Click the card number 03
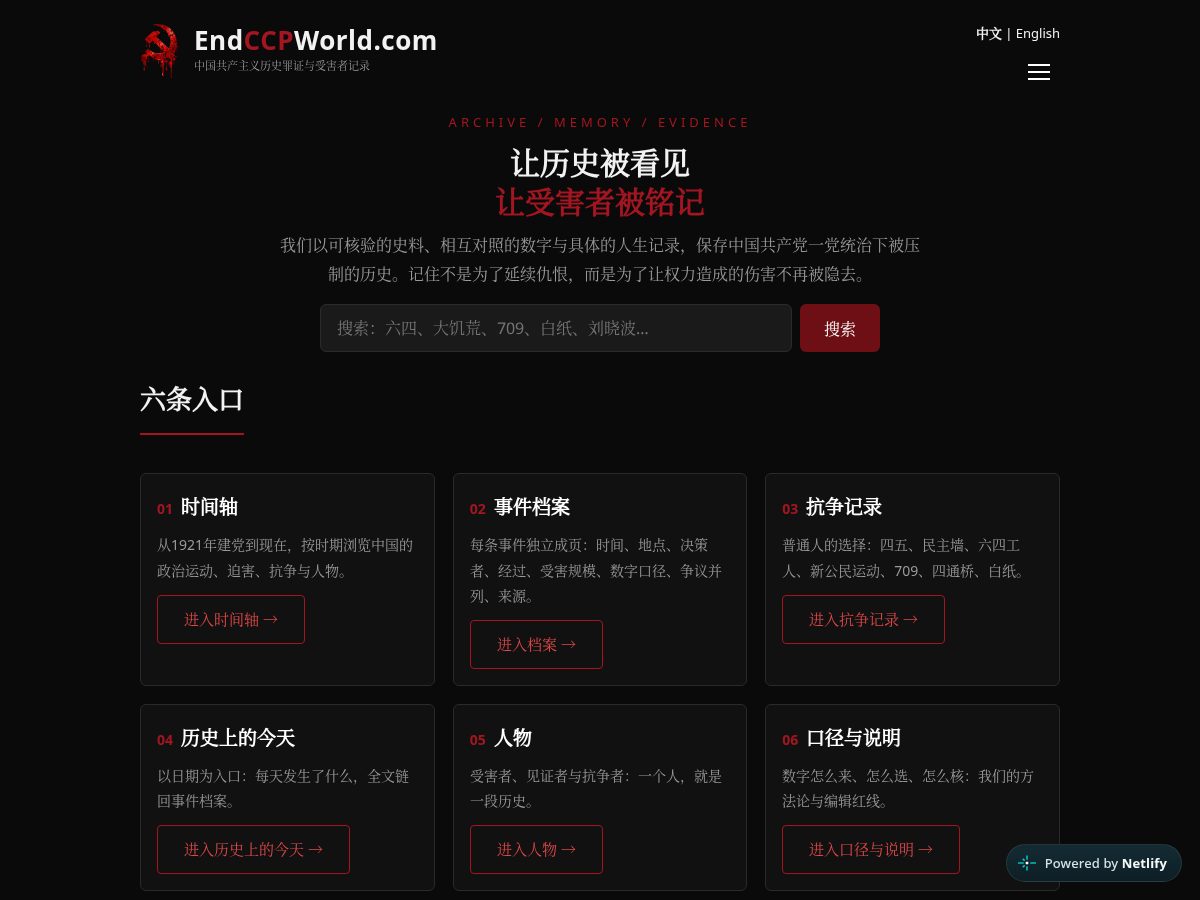Viewport: 1200px width, 900px height. pos(790,509)
